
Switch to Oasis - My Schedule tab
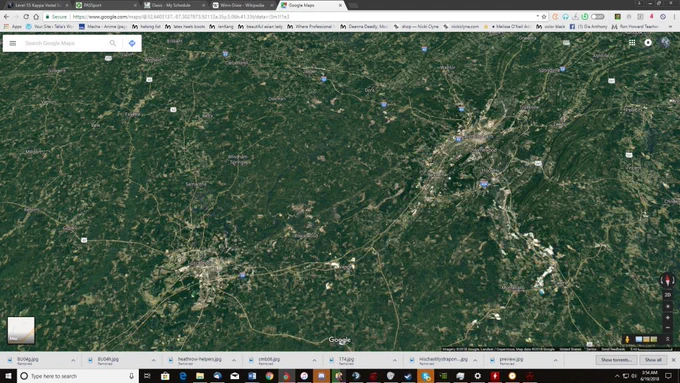(x=174, y=5)
